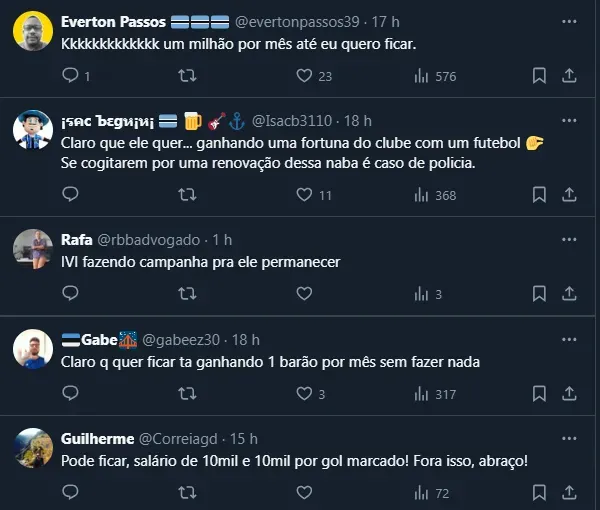Bookmark Everton Passos's tweet

point(539,76)
